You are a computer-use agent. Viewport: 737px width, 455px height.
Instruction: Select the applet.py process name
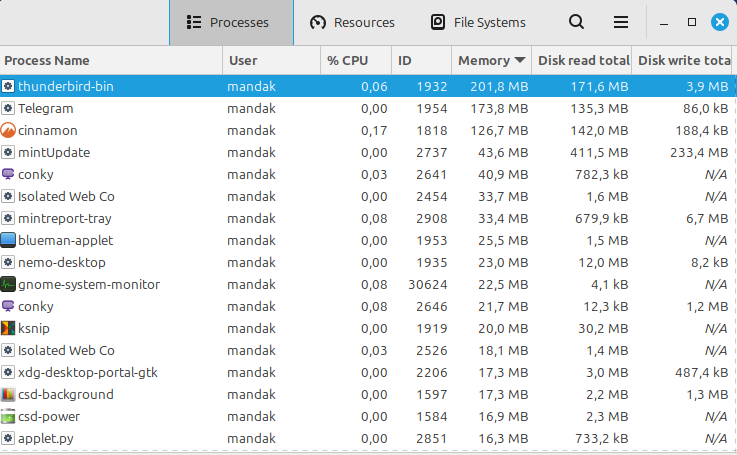point(46,439)
